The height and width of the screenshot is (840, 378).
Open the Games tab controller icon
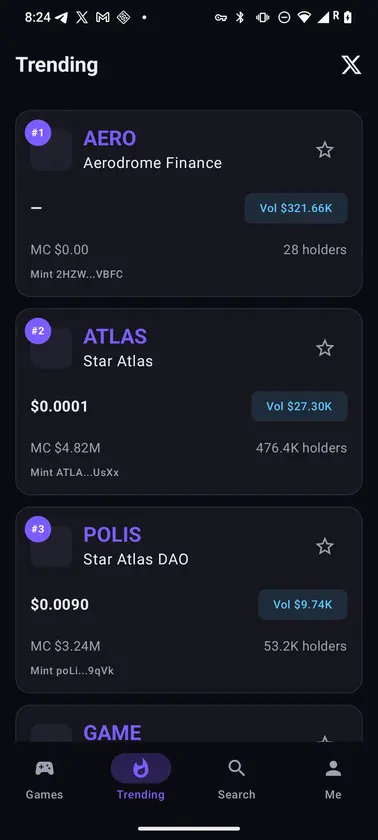tap(44, 769)
